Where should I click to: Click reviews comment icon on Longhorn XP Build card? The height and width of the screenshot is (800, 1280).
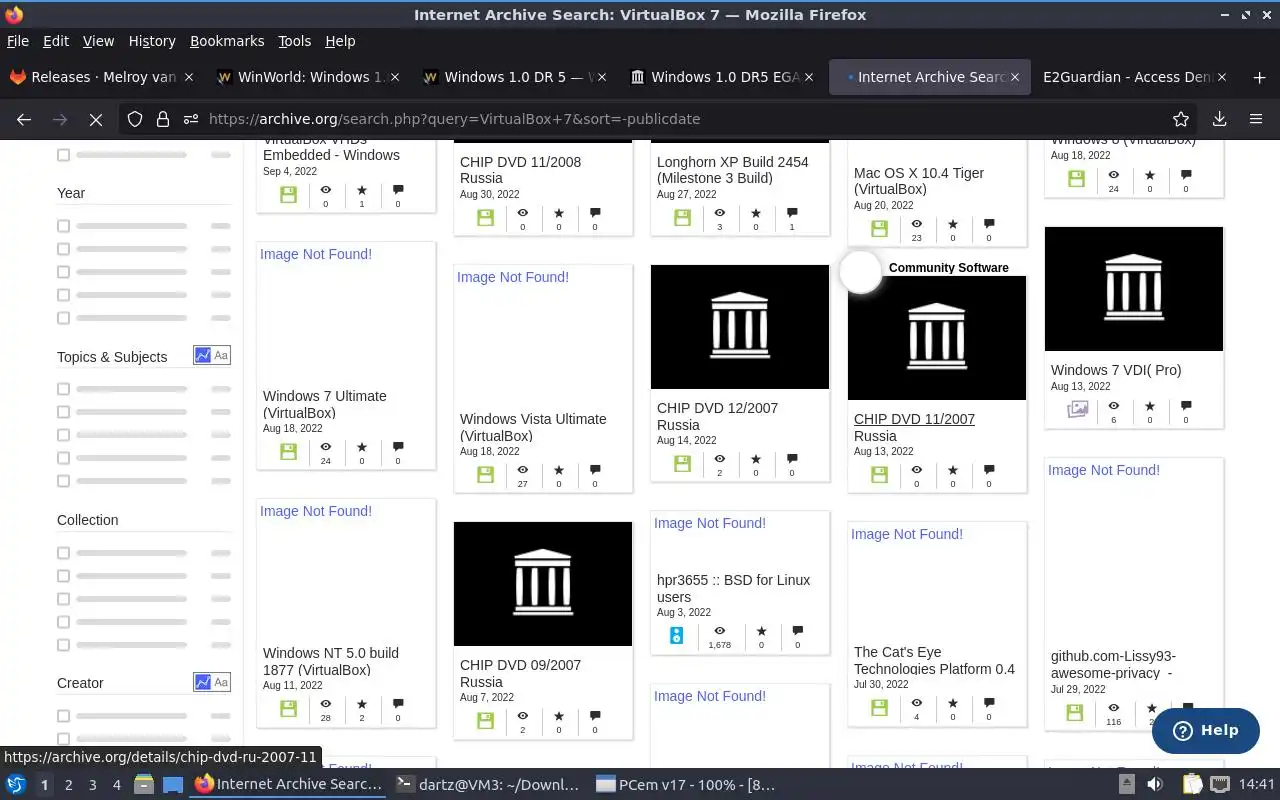(792, 213)
